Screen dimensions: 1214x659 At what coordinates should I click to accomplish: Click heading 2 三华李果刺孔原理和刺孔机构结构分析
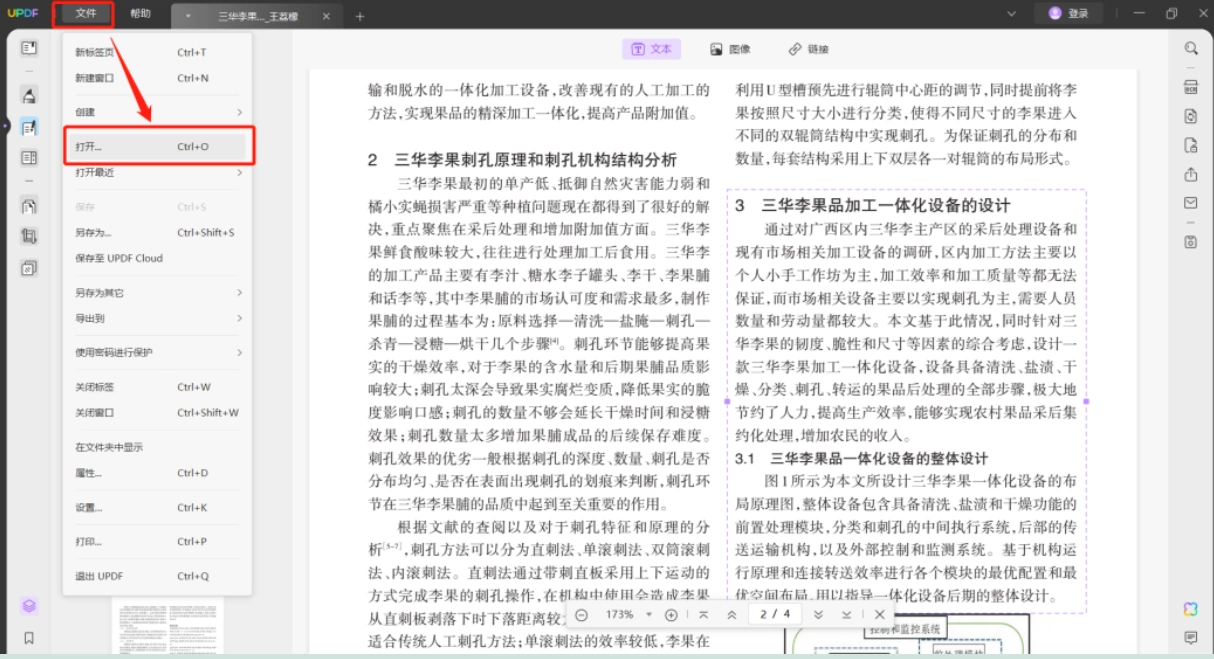(x=522, y=160)
